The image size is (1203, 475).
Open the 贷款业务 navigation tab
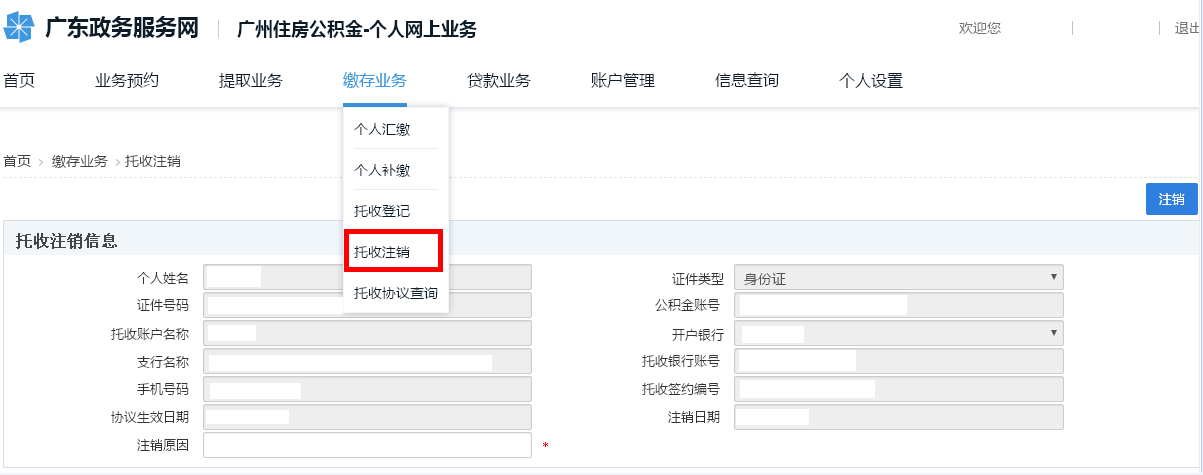499,81
